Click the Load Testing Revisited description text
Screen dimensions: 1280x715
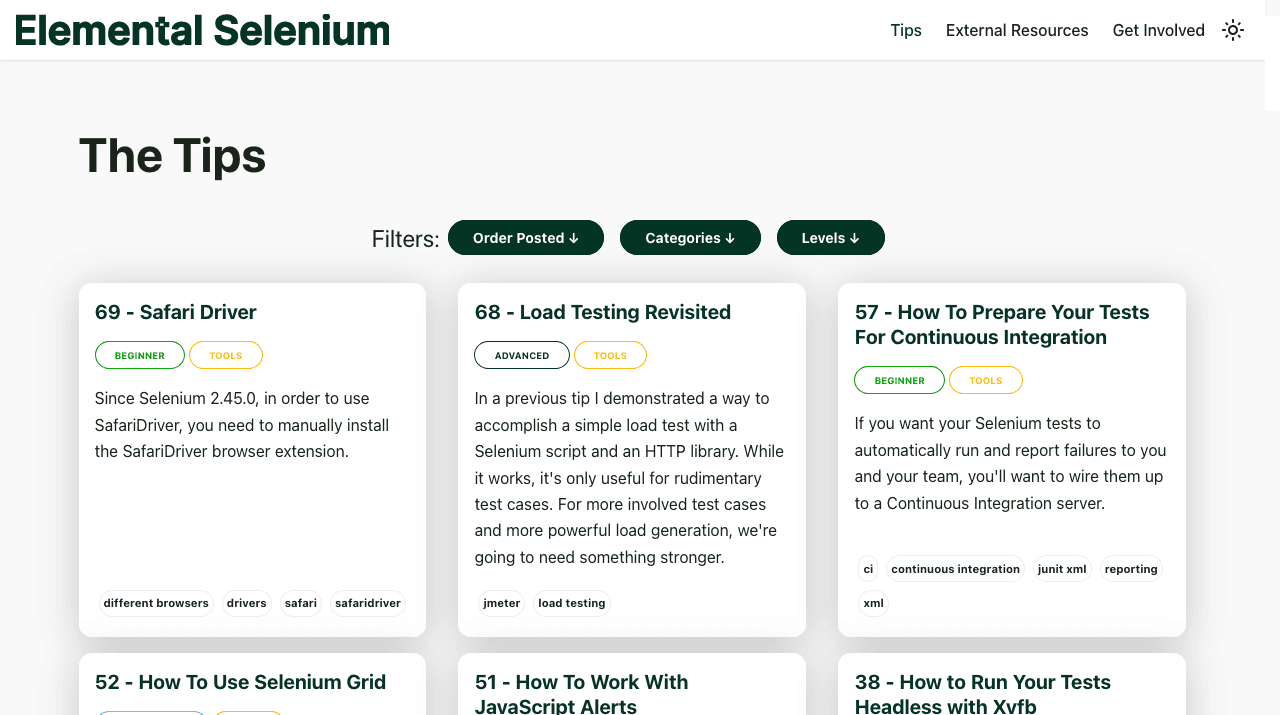[x=629, y=478]
